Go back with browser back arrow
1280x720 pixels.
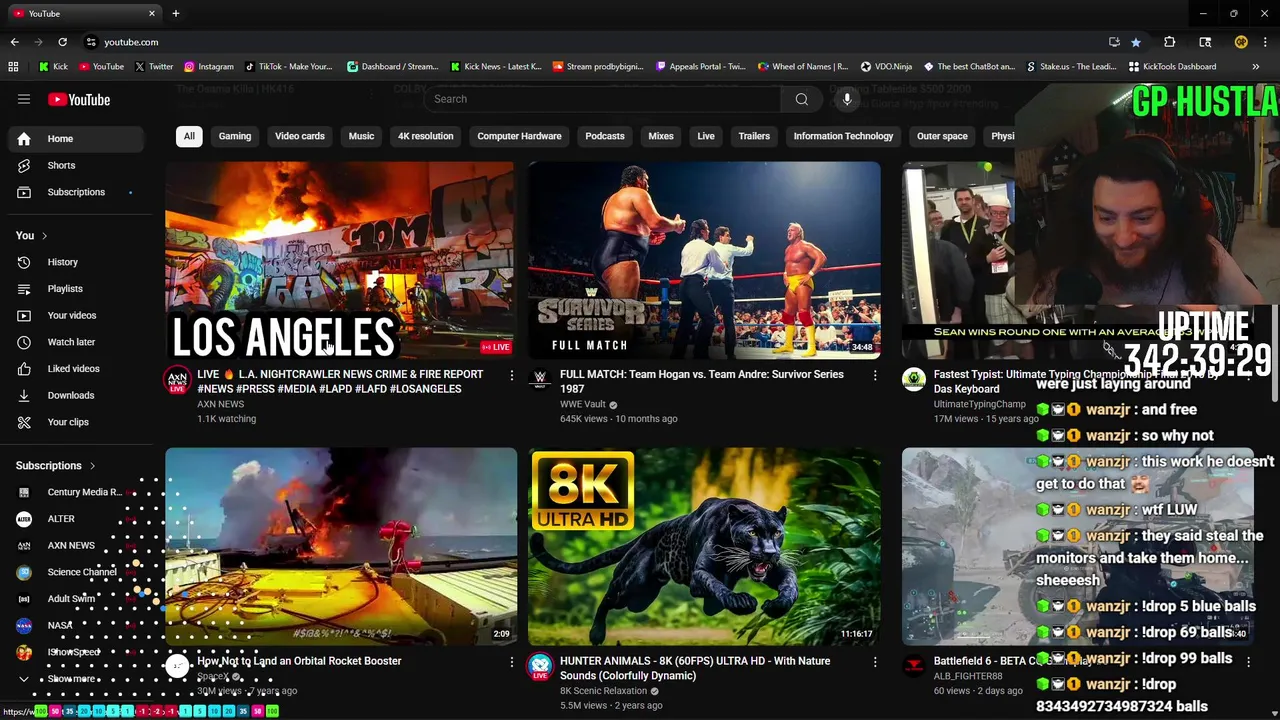tap(14, 42)
